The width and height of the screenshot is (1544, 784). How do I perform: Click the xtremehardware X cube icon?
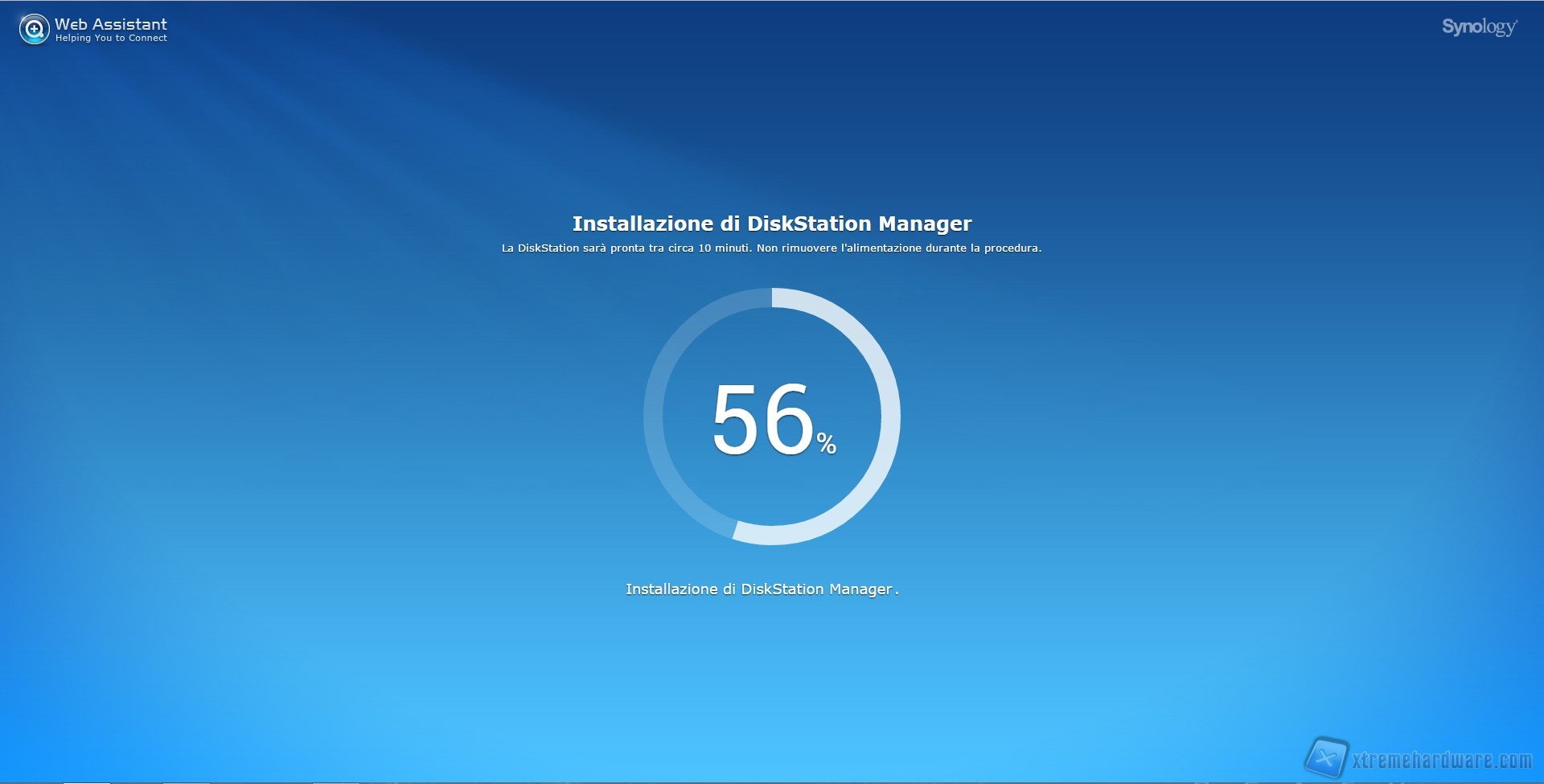(x=1326, y=757)
